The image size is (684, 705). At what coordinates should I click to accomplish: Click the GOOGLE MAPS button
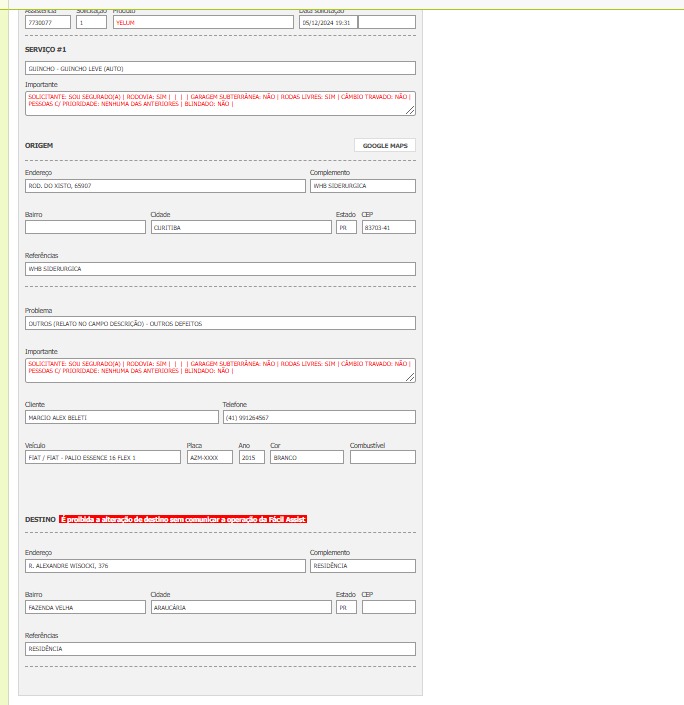coord(384,145)
